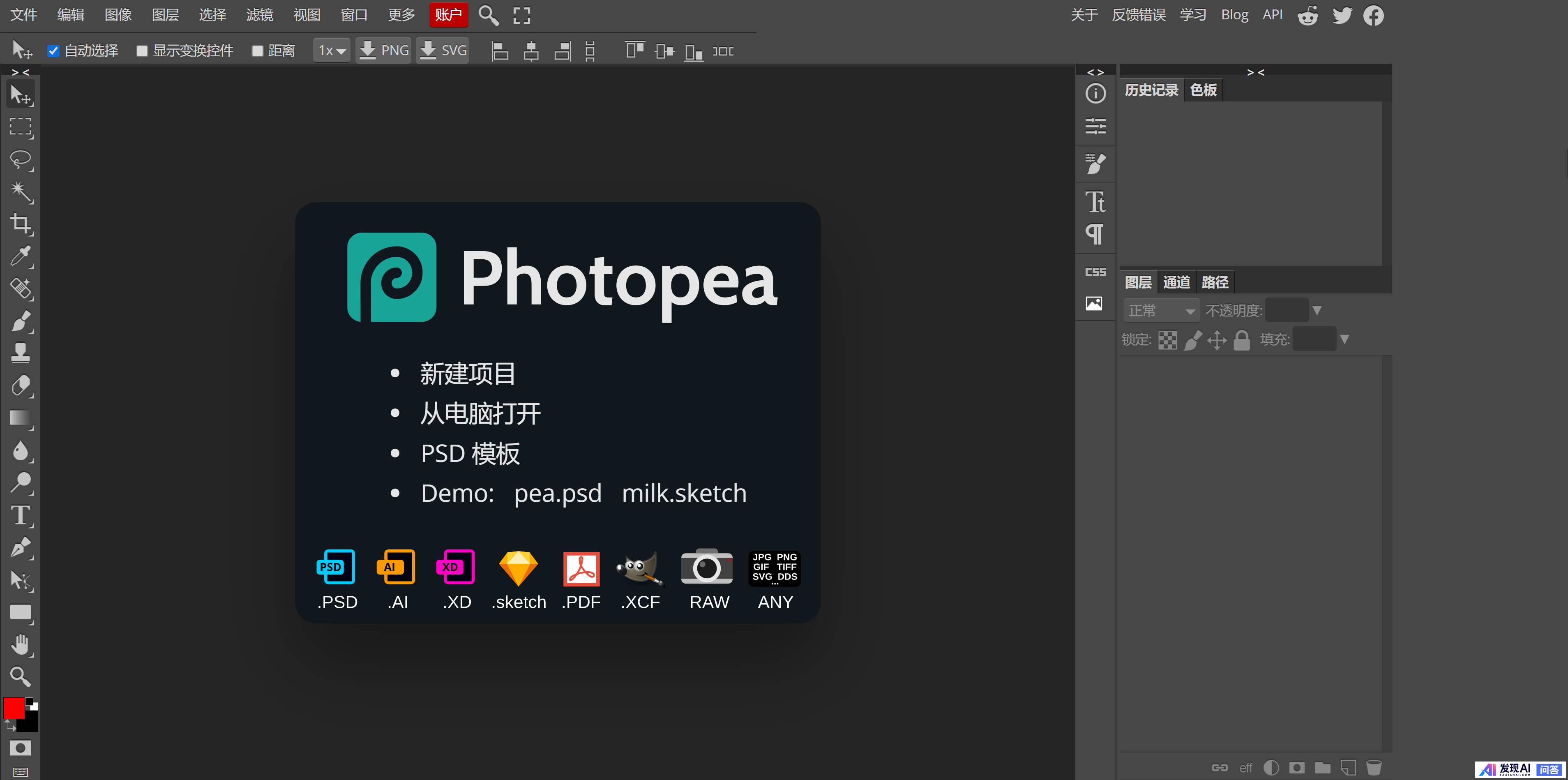The image size is (1568, 780).
Task: Click the delete layer trash icon
Action: click(1373, 768)
